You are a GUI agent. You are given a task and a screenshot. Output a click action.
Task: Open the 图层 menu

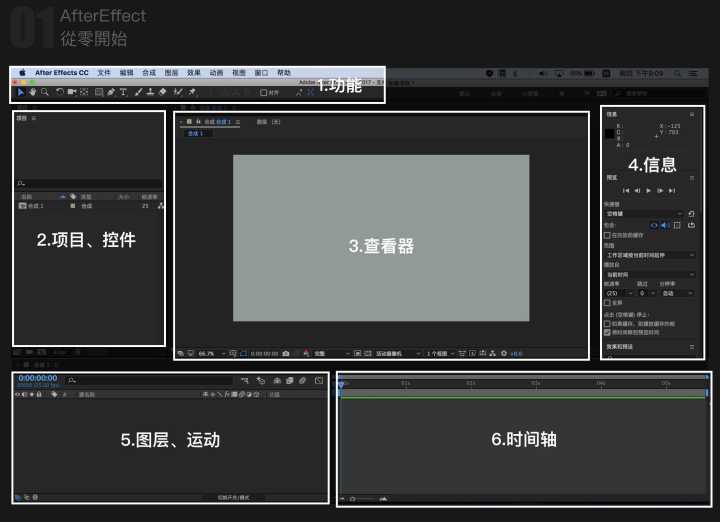(x=171, y=73)
